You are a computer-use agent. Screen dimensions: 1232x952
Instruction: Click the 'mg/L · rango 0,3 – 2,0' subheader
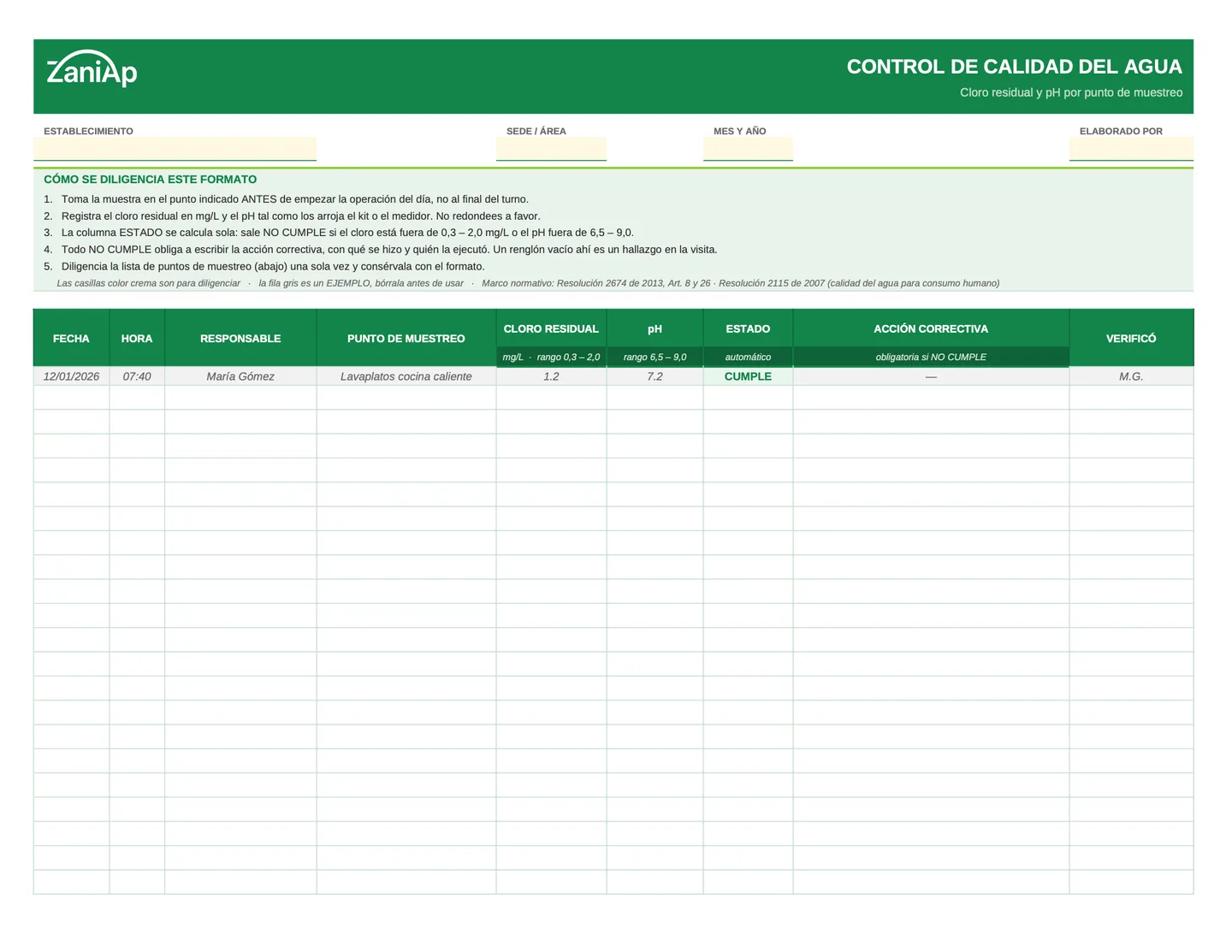[x=551, y=358]
